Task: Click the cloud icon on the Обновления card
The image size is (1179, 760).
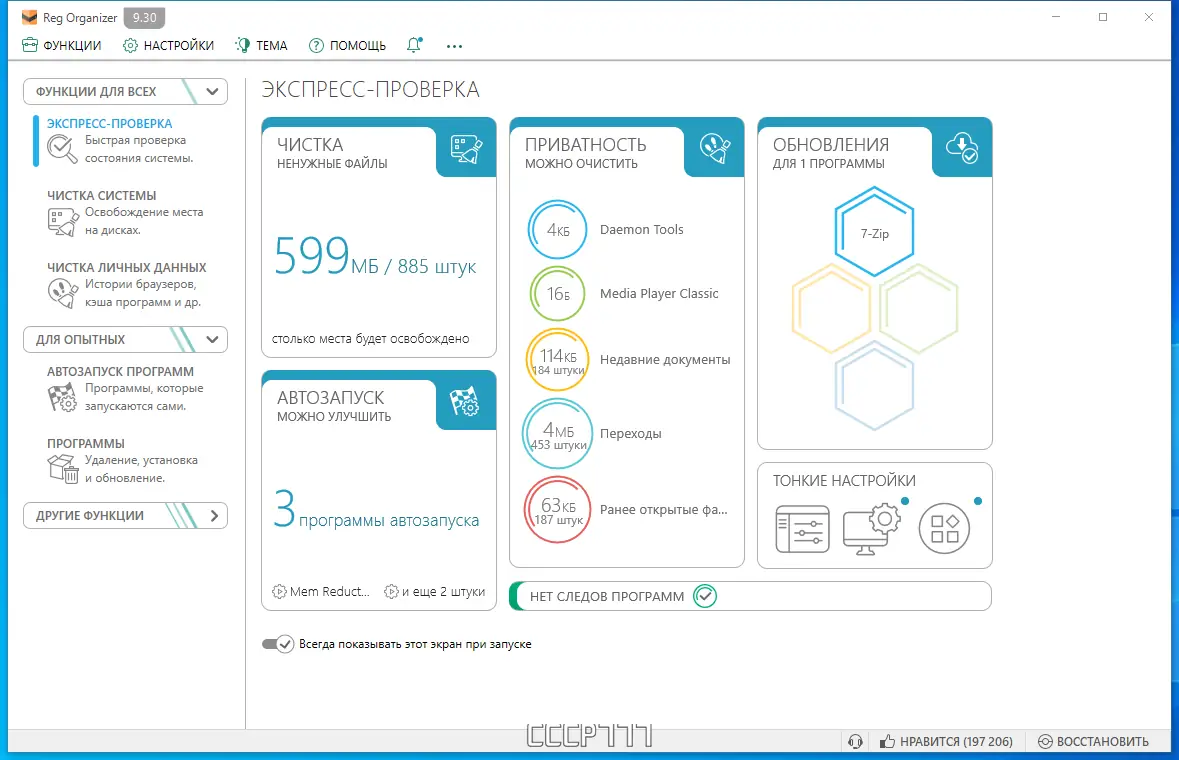Action: point(962,146)
